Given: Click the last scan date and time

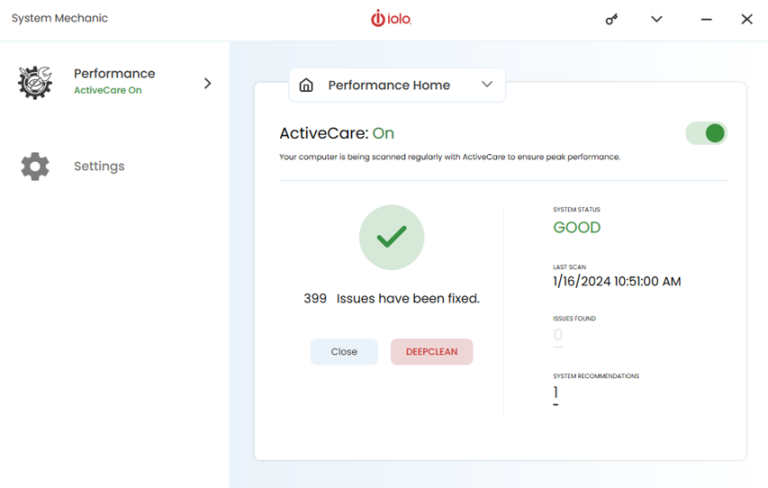Looking at the screenshot, I should (x=616, y=281).
